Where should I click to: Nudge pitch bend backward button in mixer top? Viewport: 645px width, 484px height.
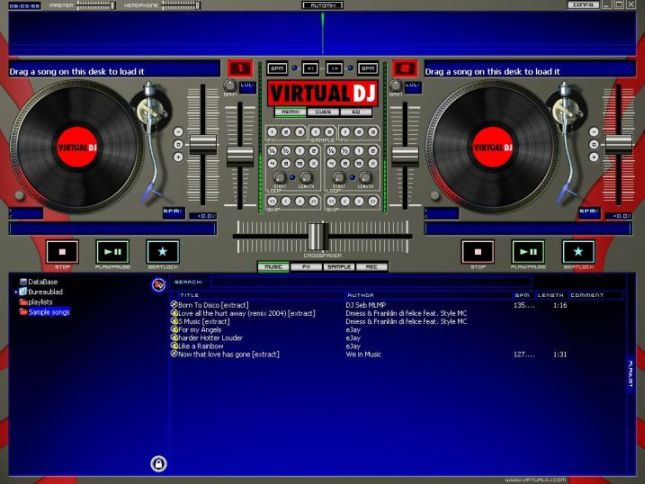pos(310,68)
